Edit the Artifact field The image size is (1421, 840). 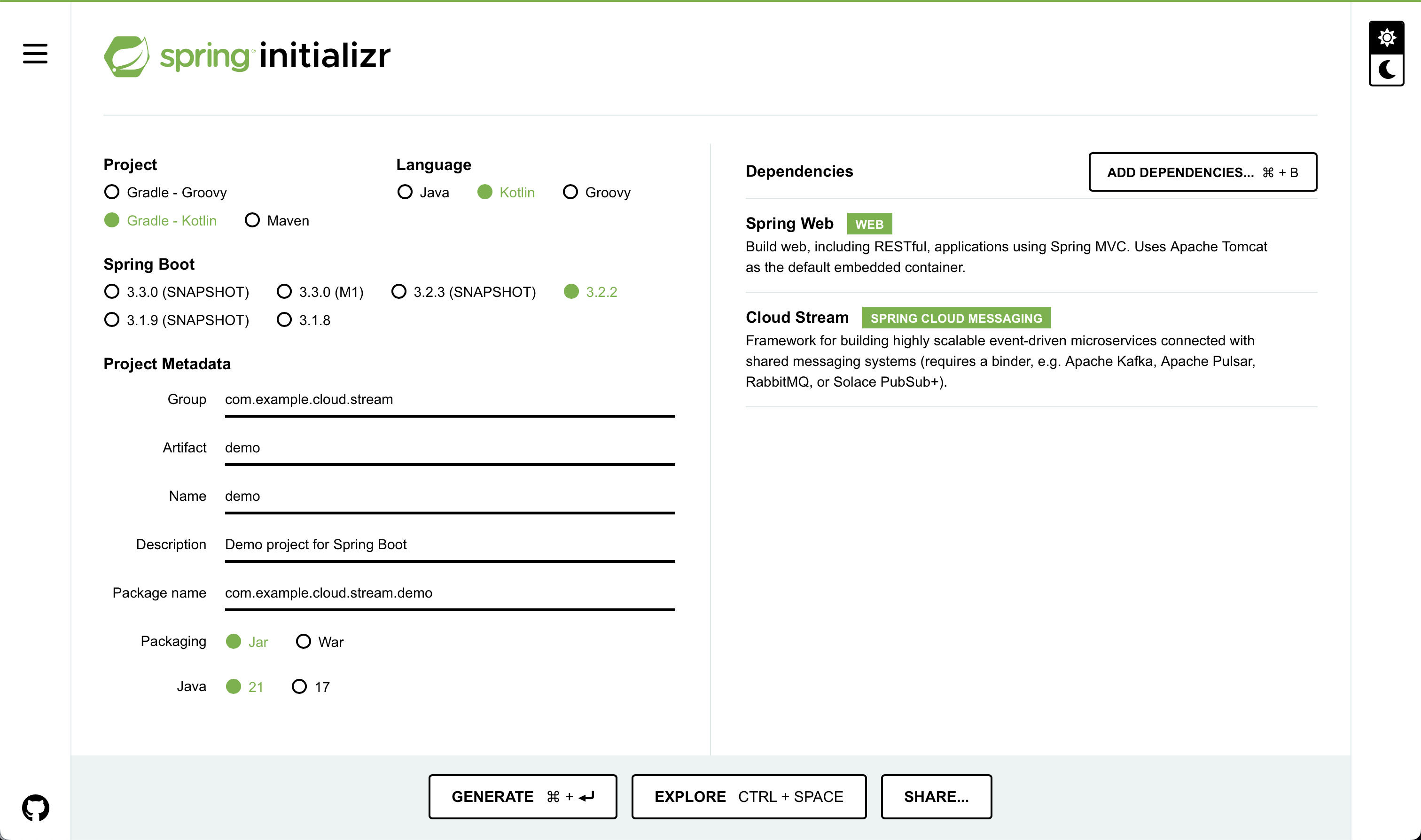(x=450, y=448)
